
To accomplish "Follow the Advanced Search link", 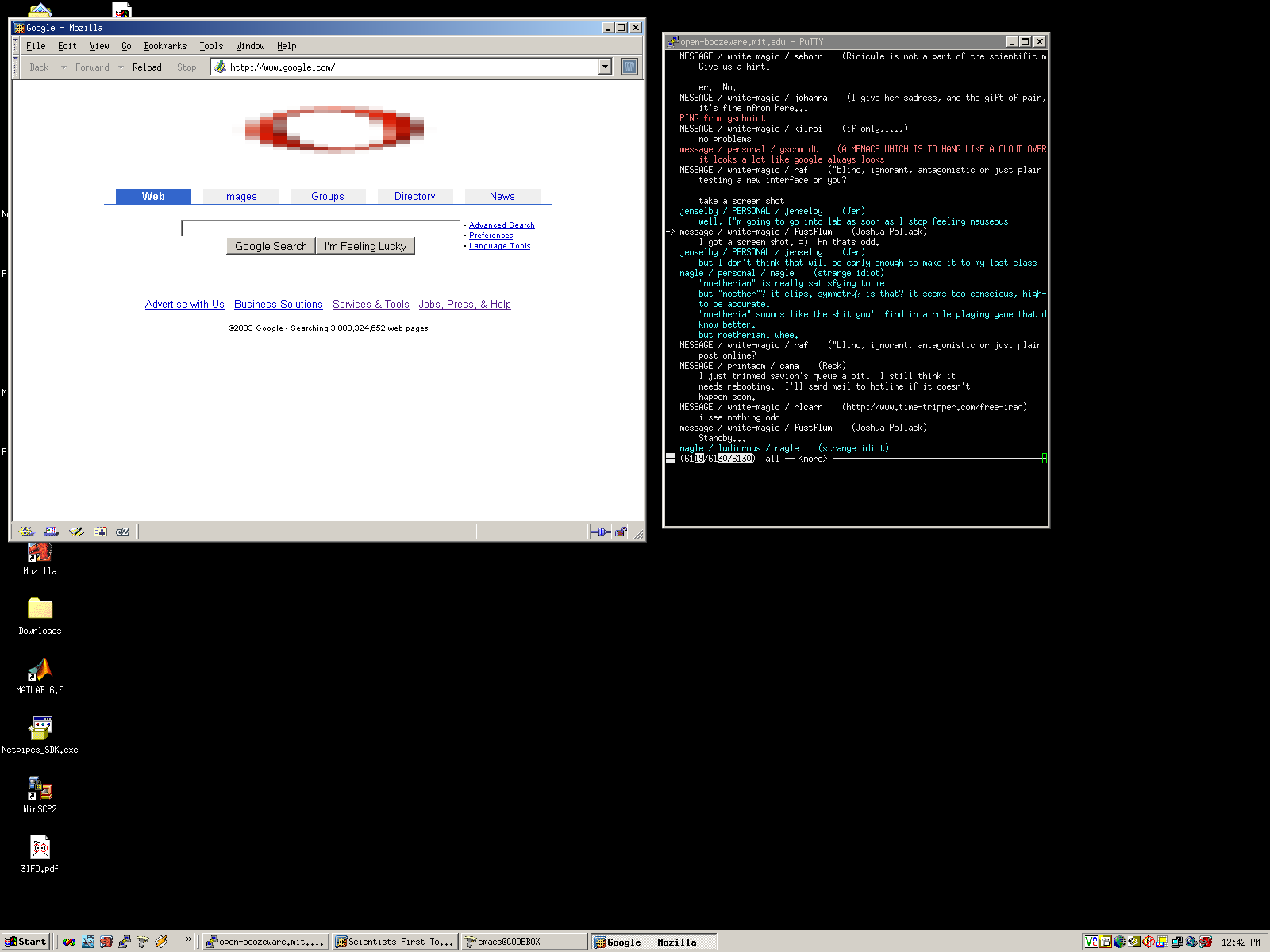I will click(502, 225).
